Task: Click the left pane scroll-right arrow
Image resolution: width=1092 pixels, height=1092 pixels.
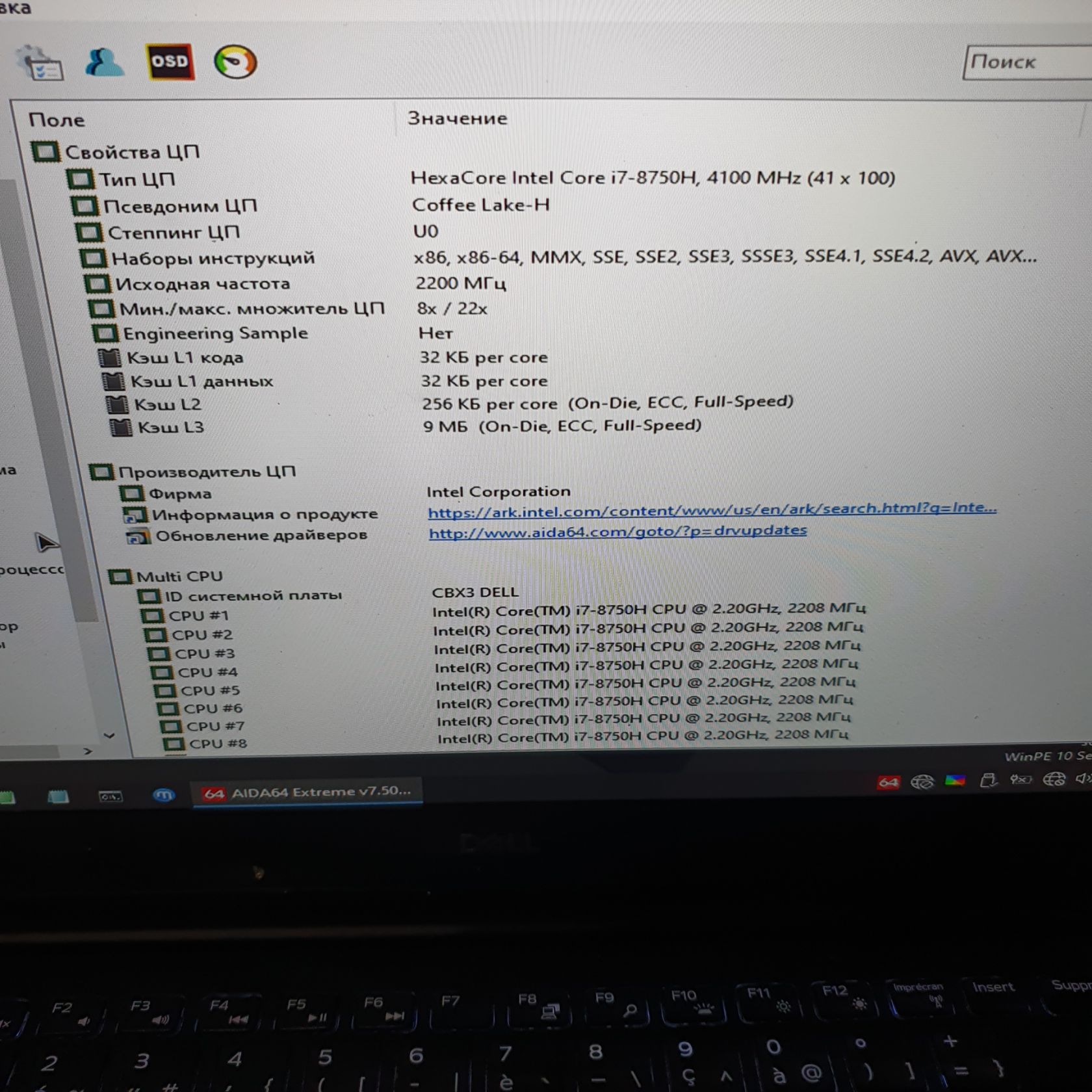Action: pos(88,751)
